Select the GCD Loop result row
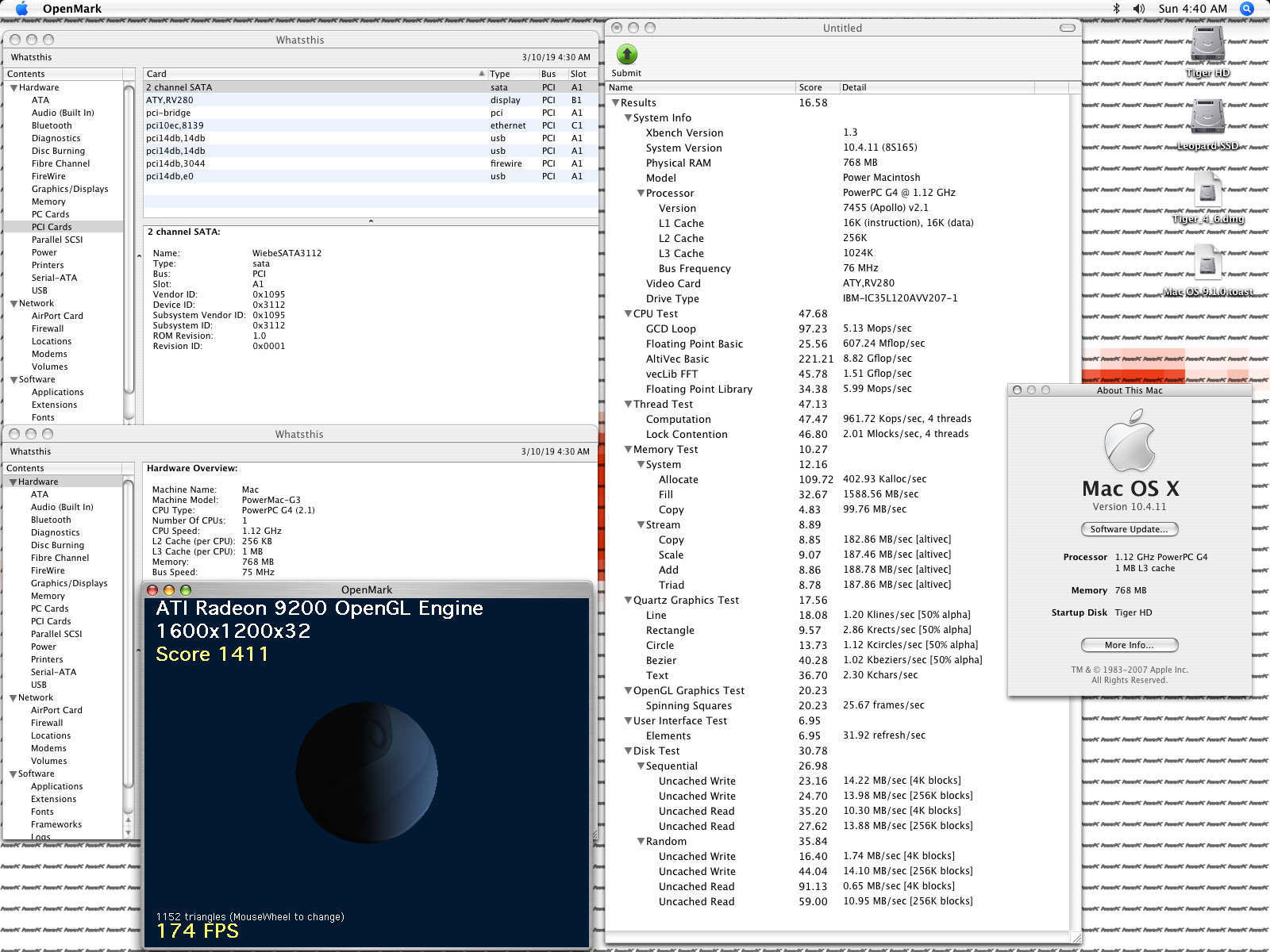1270x952 pixels. (x=837, y=328)
